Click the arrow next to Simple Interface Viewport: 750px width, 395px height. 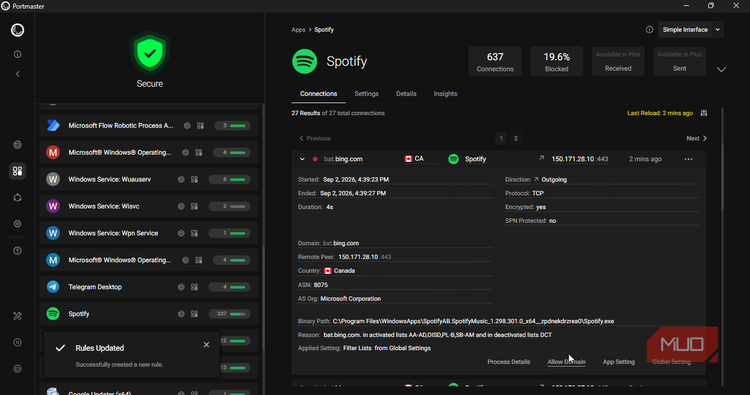pos(717,30)
